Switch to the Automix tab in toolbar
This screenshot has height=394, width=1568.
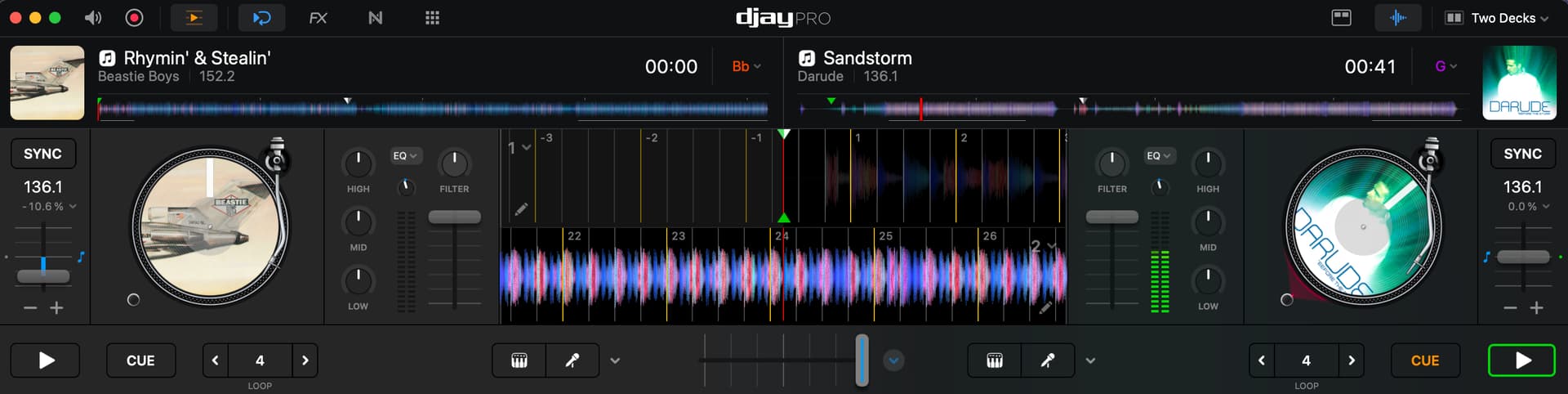pyautogui.click(x=194, y=18)
